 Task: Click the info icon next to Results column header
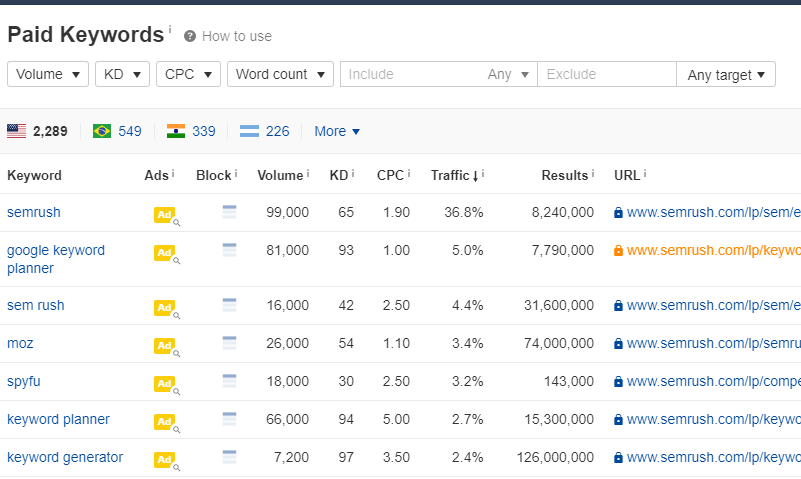click(593, 174)
